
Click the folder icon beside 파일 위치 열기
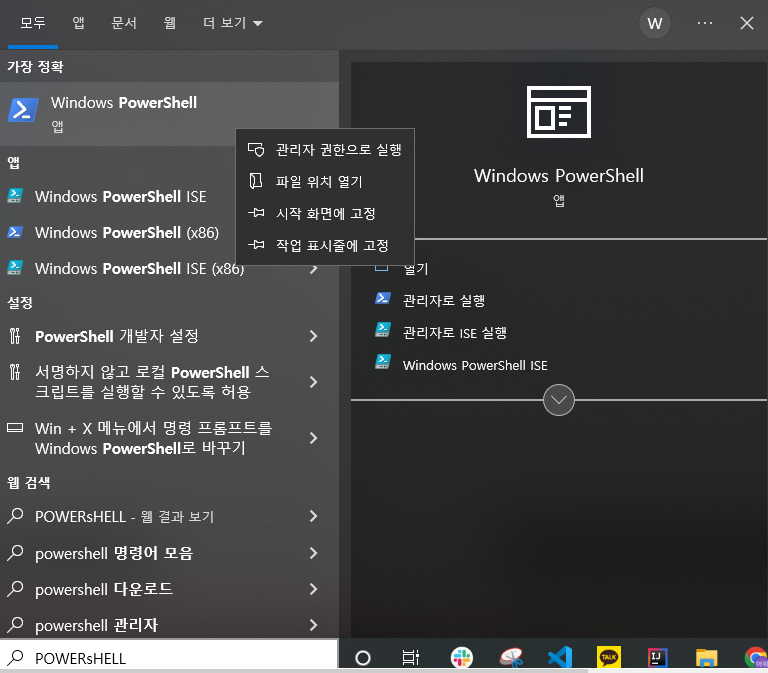click(x=256, y=181)
